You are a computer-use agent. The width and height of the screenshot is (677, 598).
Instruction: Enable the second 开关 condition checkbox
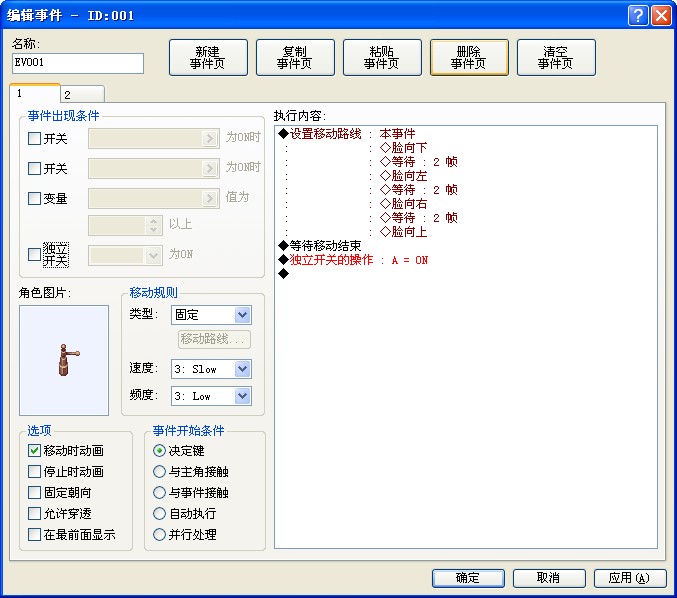[34, 168]
